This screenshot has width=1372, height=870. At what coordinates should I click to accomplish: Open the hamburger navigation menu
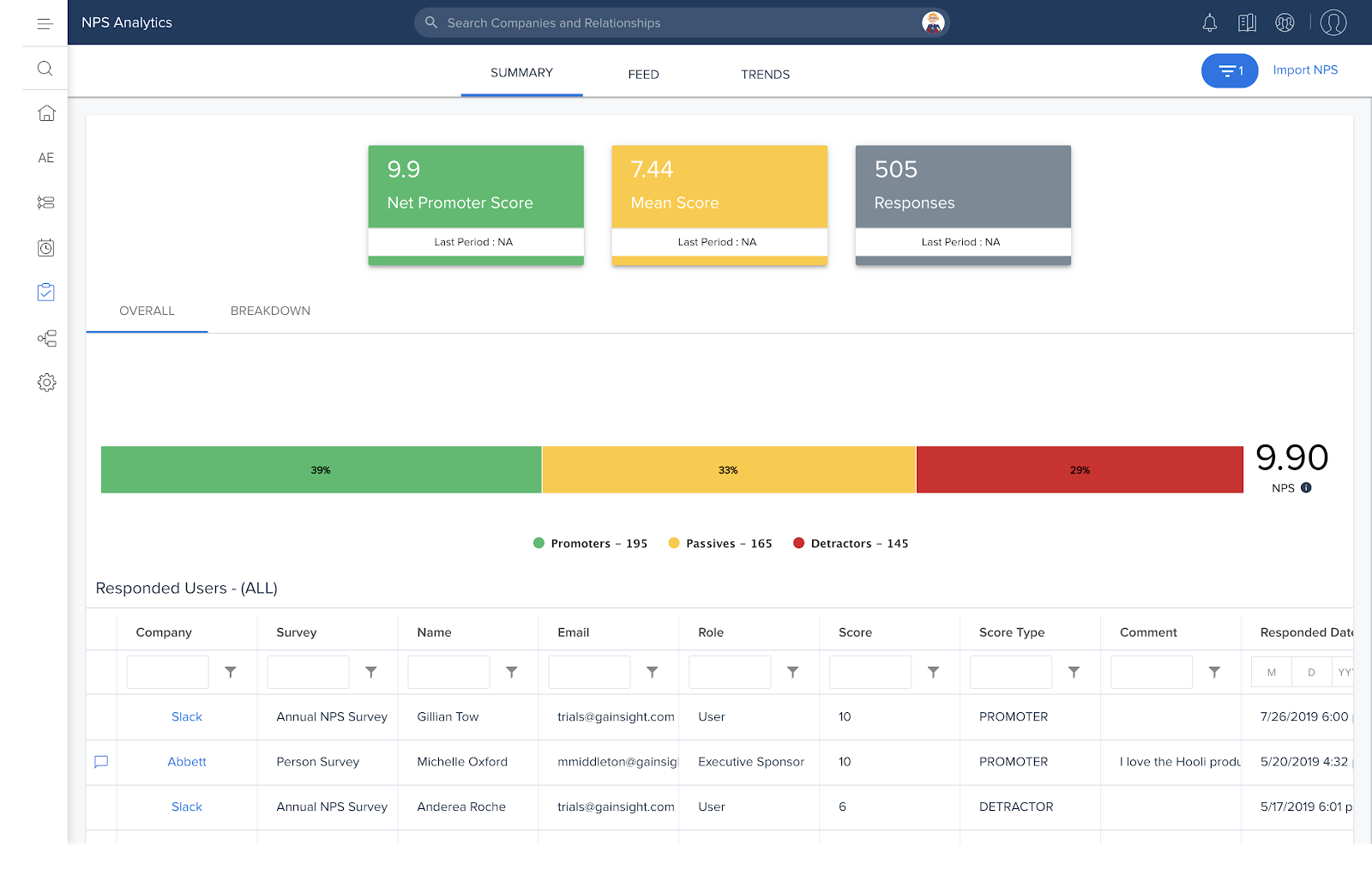[45, 23]
